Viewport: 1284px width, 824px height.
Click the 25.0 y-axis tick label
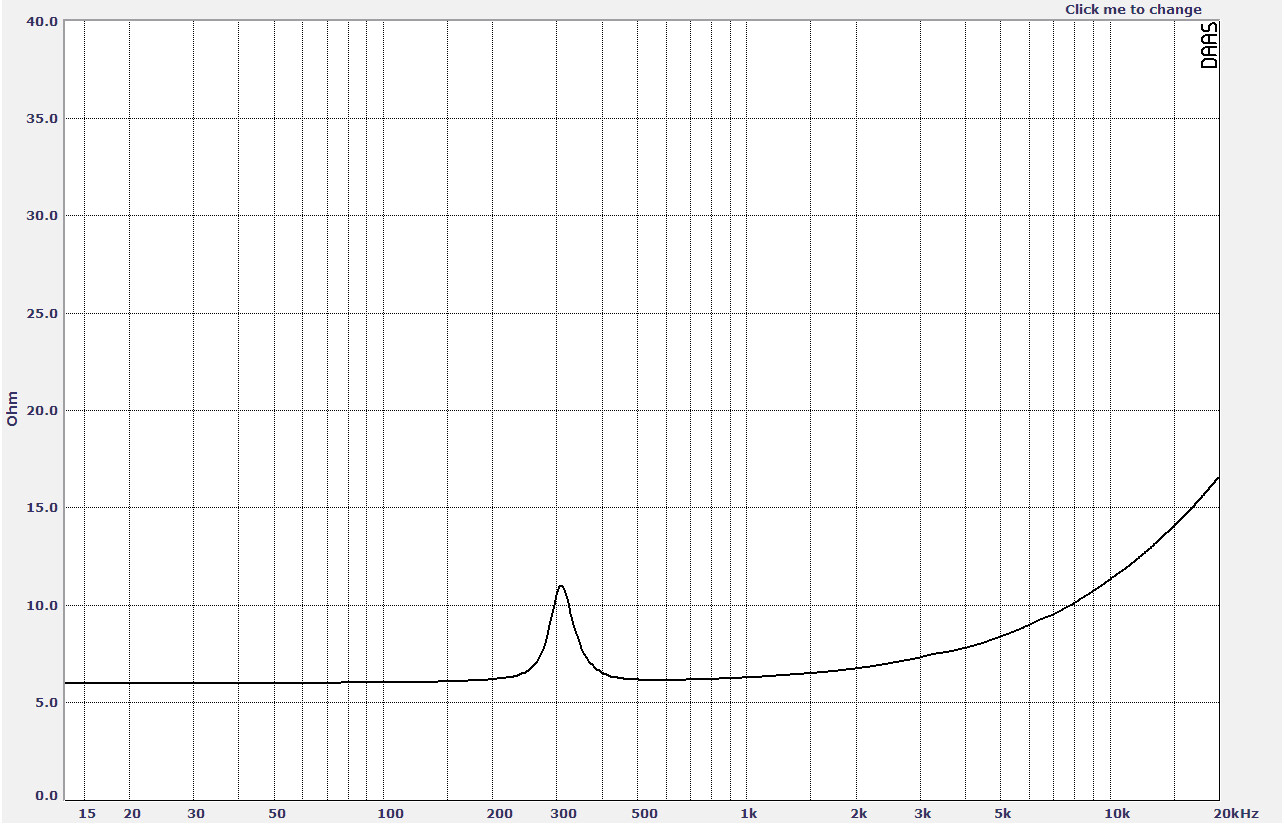click(41, 314)
